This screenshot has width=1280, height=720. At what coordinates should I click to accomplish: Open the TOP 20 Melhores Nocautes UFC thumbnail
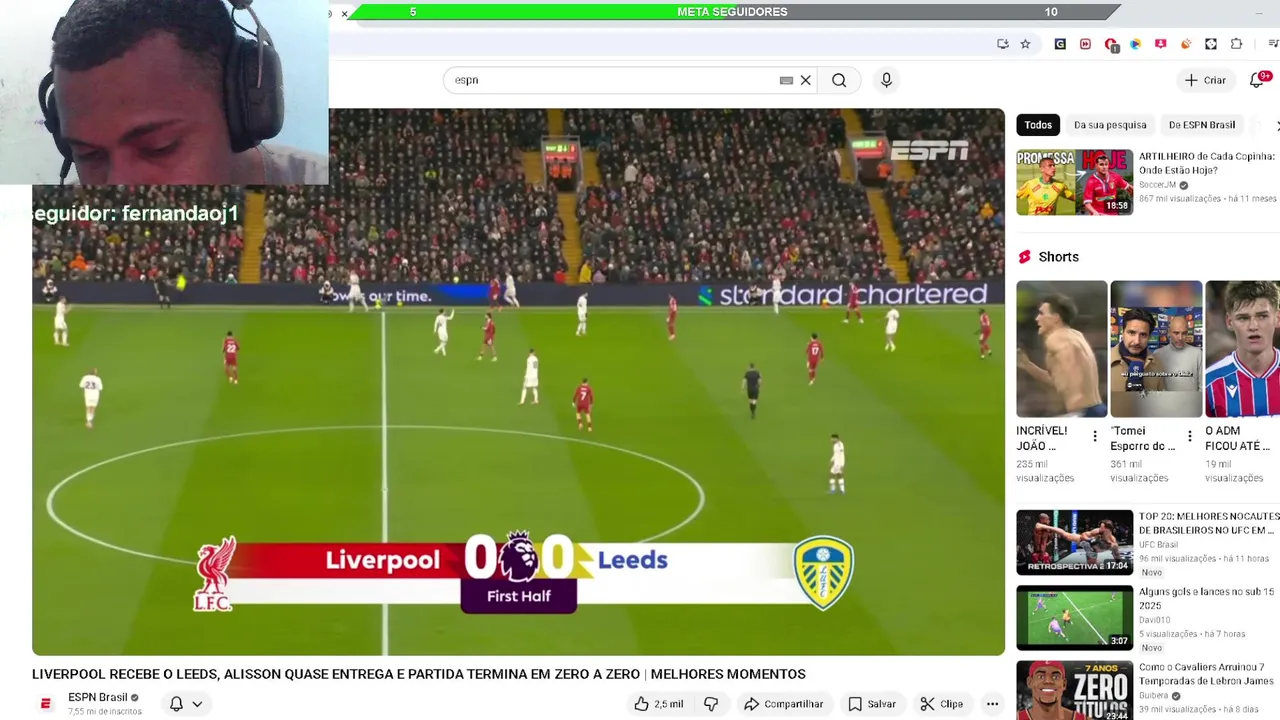point(1075,543)
